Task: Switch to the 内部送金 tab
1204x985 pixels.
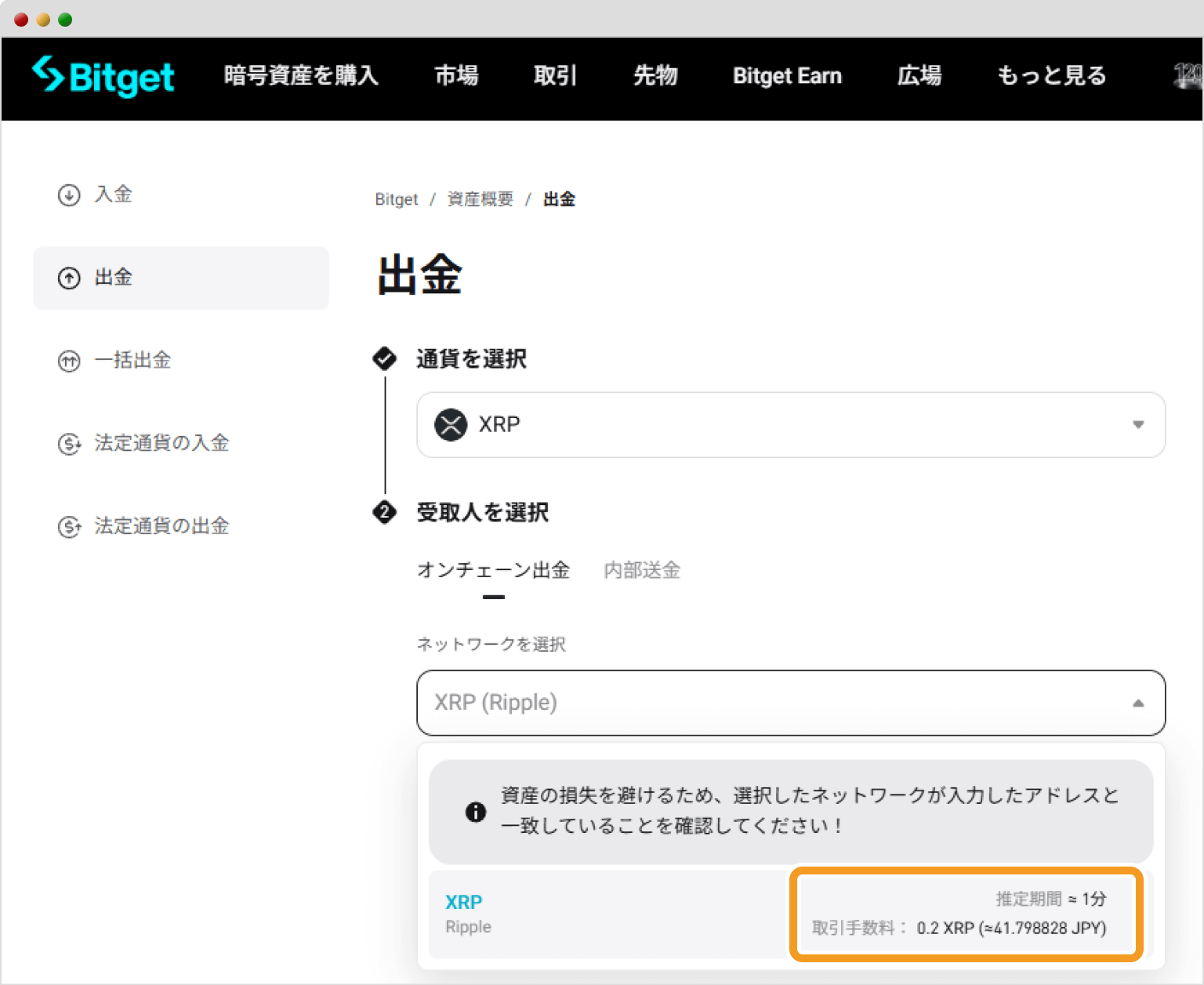Action: (x=641, y=570)
